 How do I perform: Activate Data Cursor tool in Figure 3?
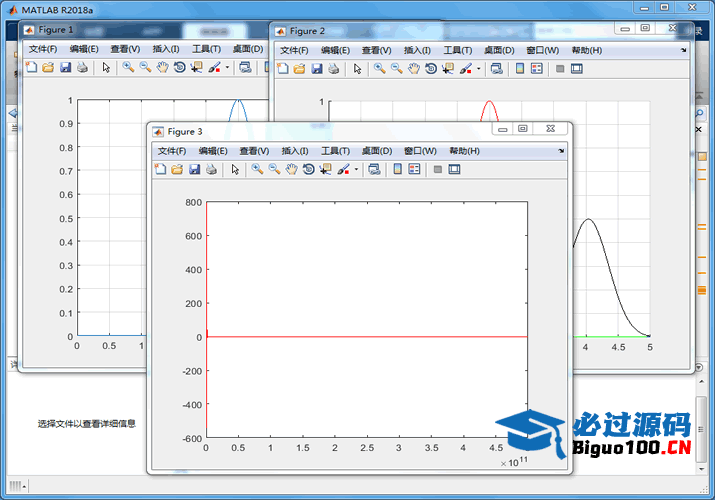[x=326, y=170]
